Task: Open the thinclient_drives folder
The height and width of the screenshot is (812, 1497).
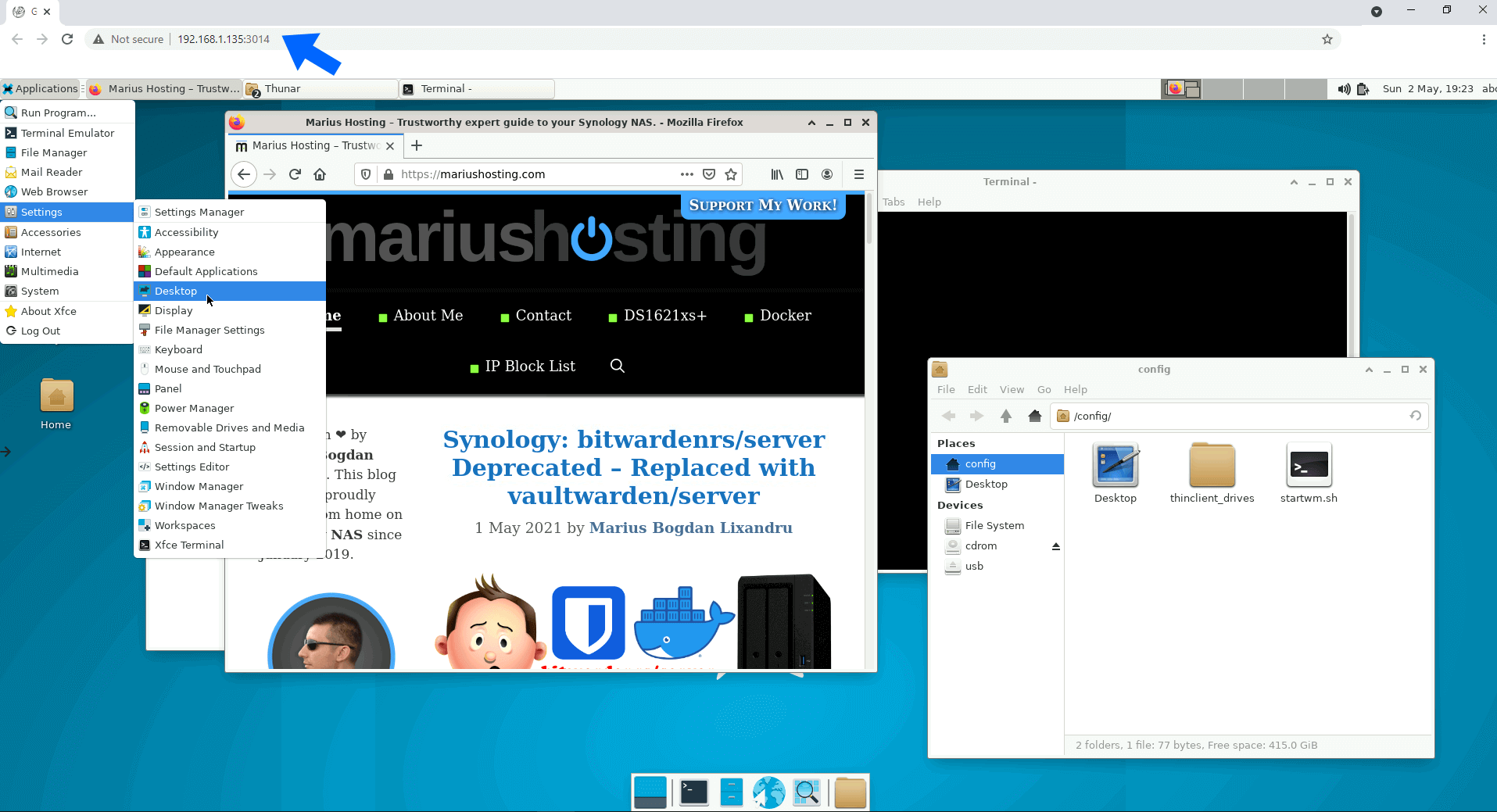Action: tap(1212, 474)
